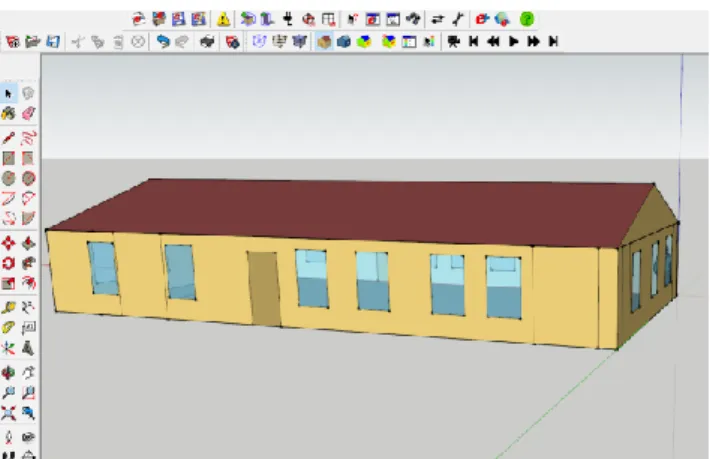Open help with the green question mark
The height and width of the screenshot is (459, 710).
(527, 19)
